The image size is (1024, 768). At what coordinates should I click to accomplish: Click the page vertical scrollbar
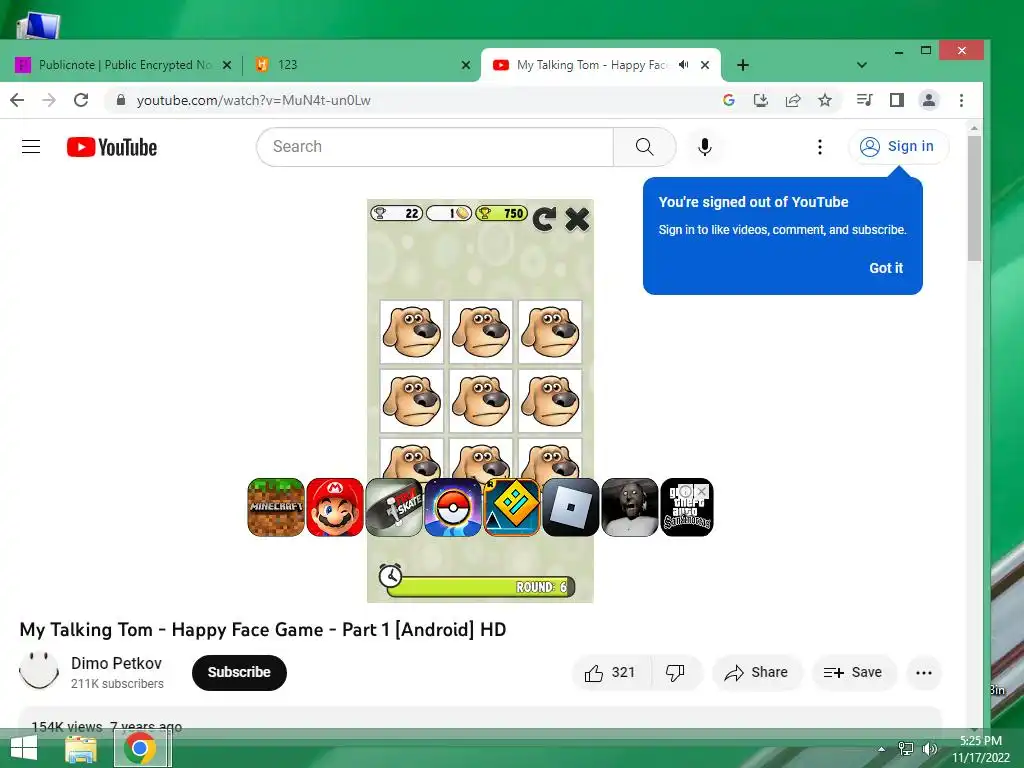[974, 199]
